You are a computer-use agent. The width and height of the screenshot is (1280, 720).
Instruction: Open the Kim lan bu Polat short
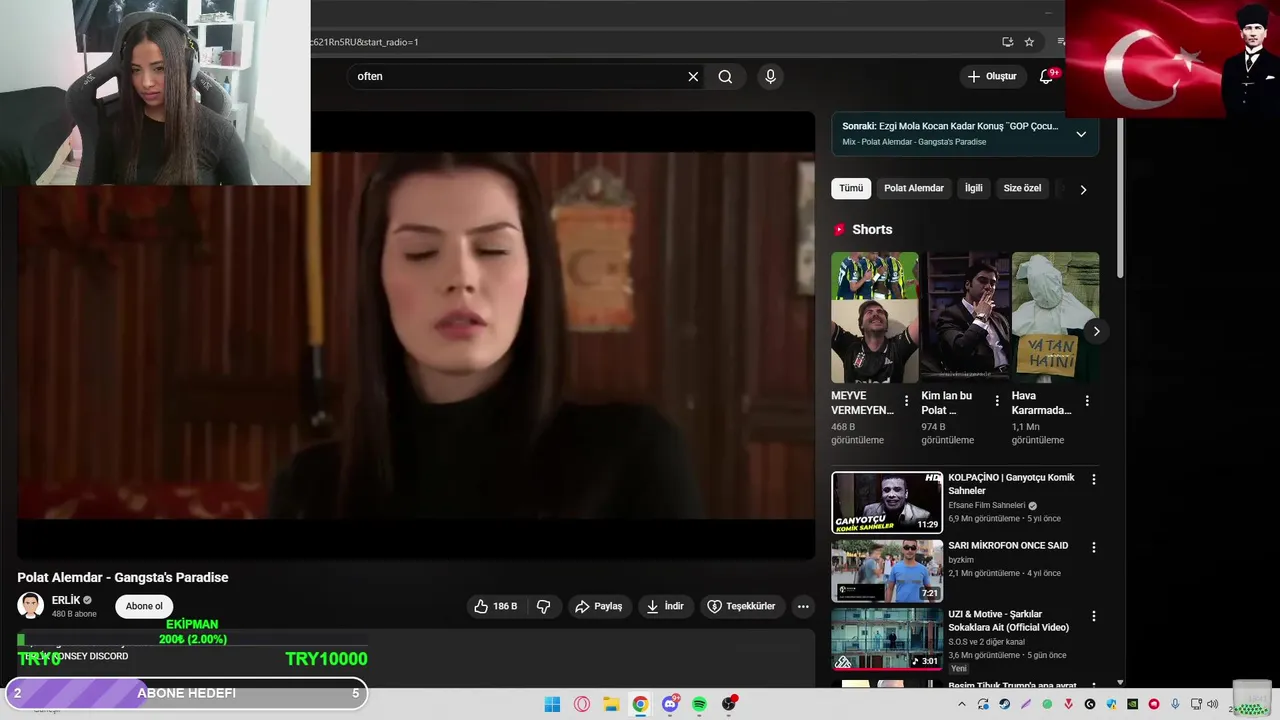pyautogui.click(x=965, y=317)
